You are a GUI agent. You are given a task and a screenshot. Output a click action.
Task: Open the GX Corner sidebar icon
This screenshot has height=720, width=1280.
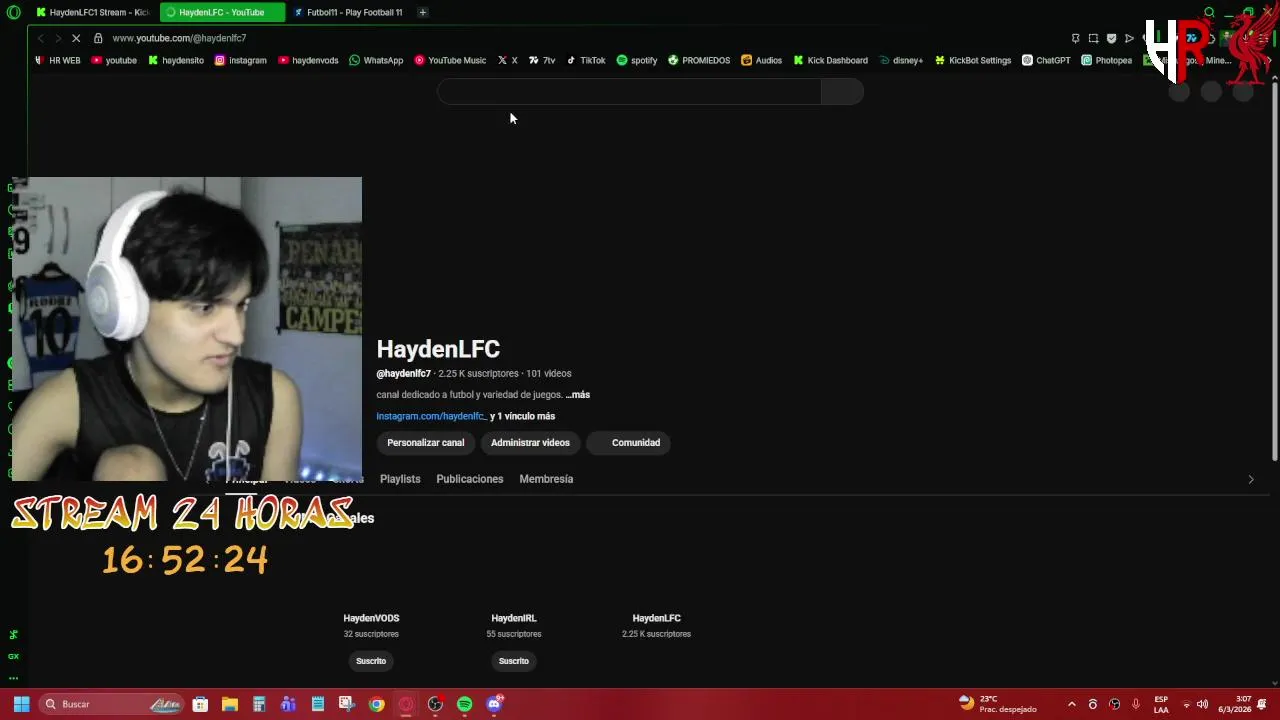(x=13, y=656)
